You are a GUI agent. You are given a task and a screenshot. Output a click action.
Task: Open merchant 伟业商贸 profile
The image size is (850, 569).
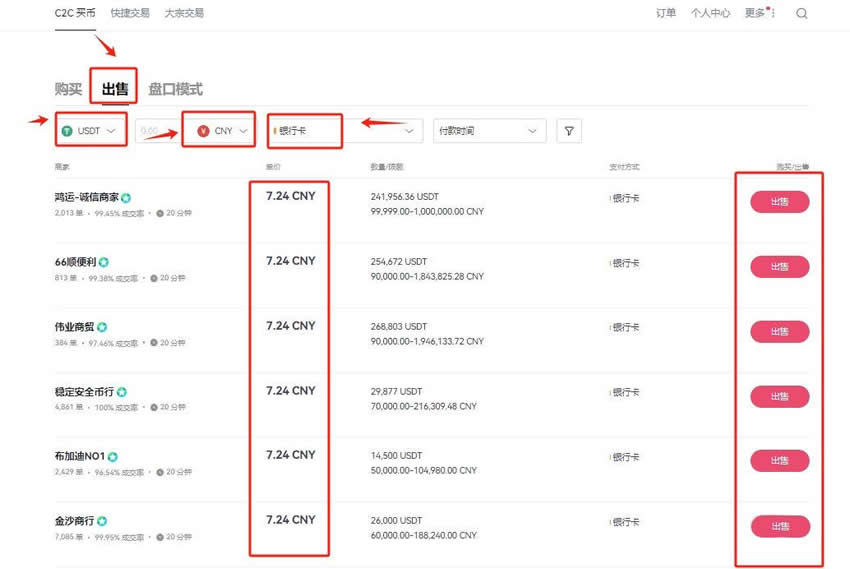74,327
